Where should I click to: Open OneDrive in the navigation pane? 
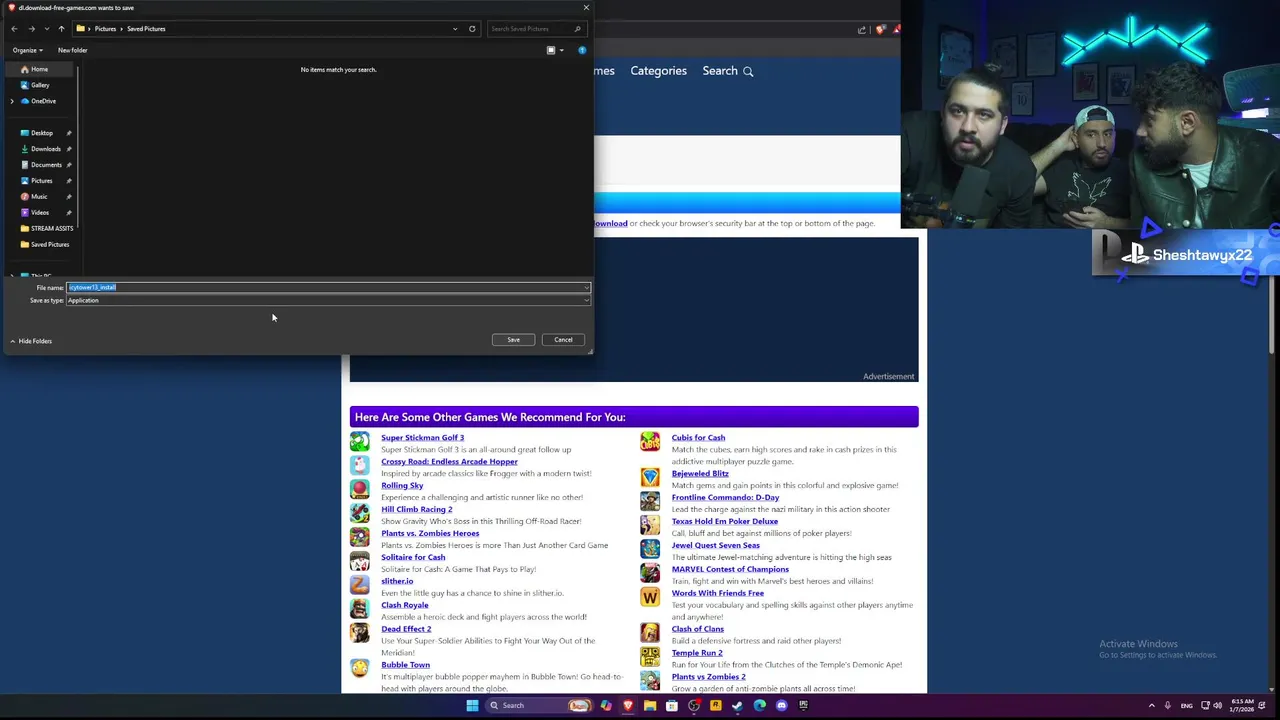[x=43, y=101]
